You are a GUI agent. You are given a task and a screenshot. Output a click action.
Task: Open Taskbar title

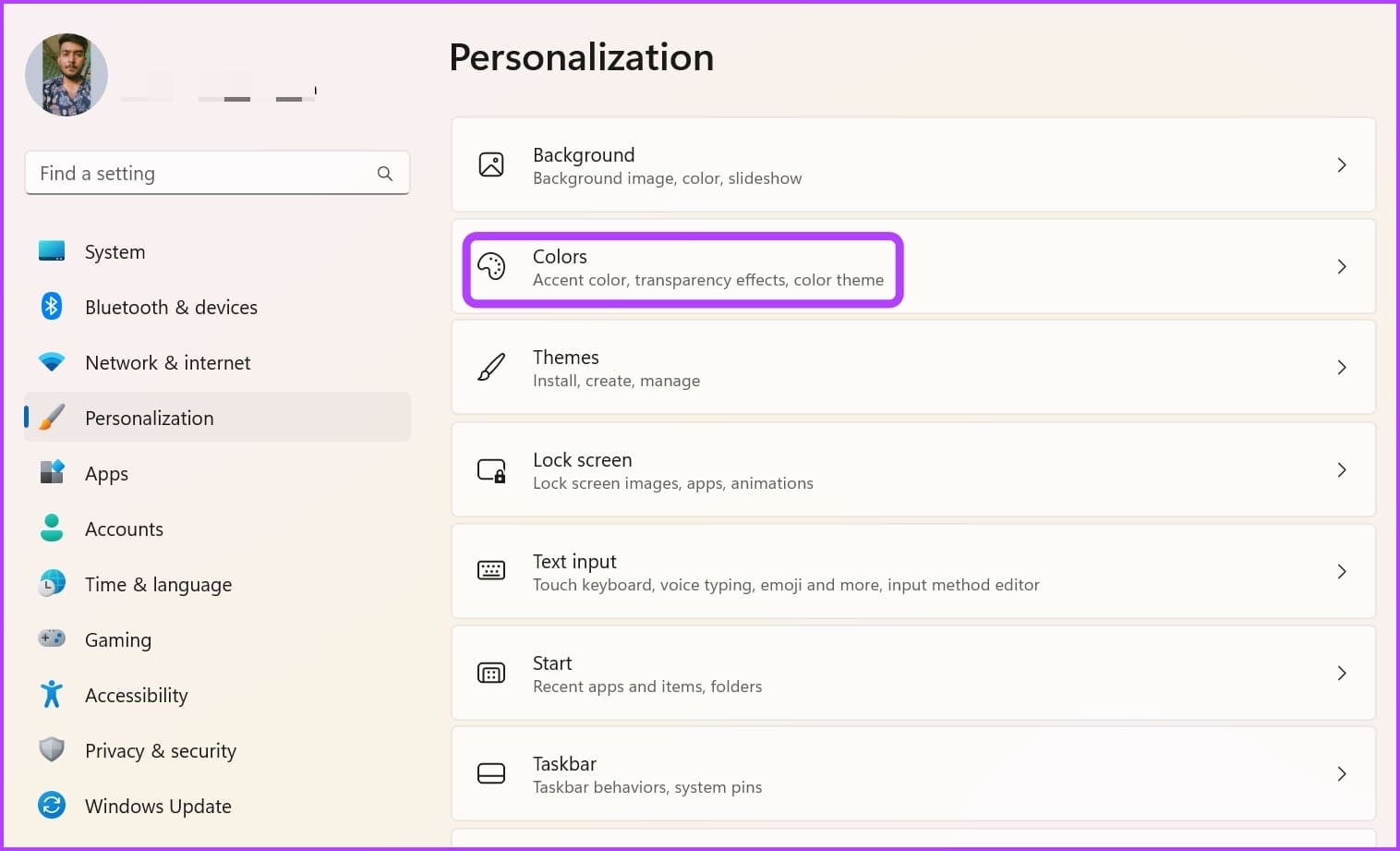[x=564, y=763]
